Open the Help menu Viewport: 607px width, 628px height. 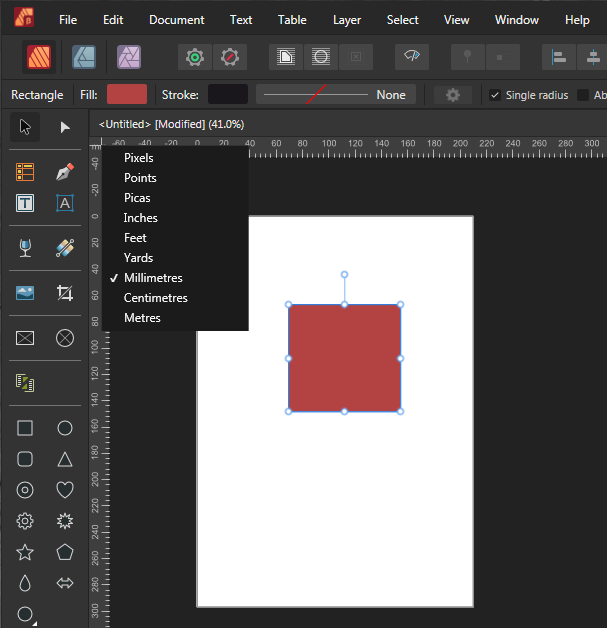pyautogui.click(x=577, y=20)
